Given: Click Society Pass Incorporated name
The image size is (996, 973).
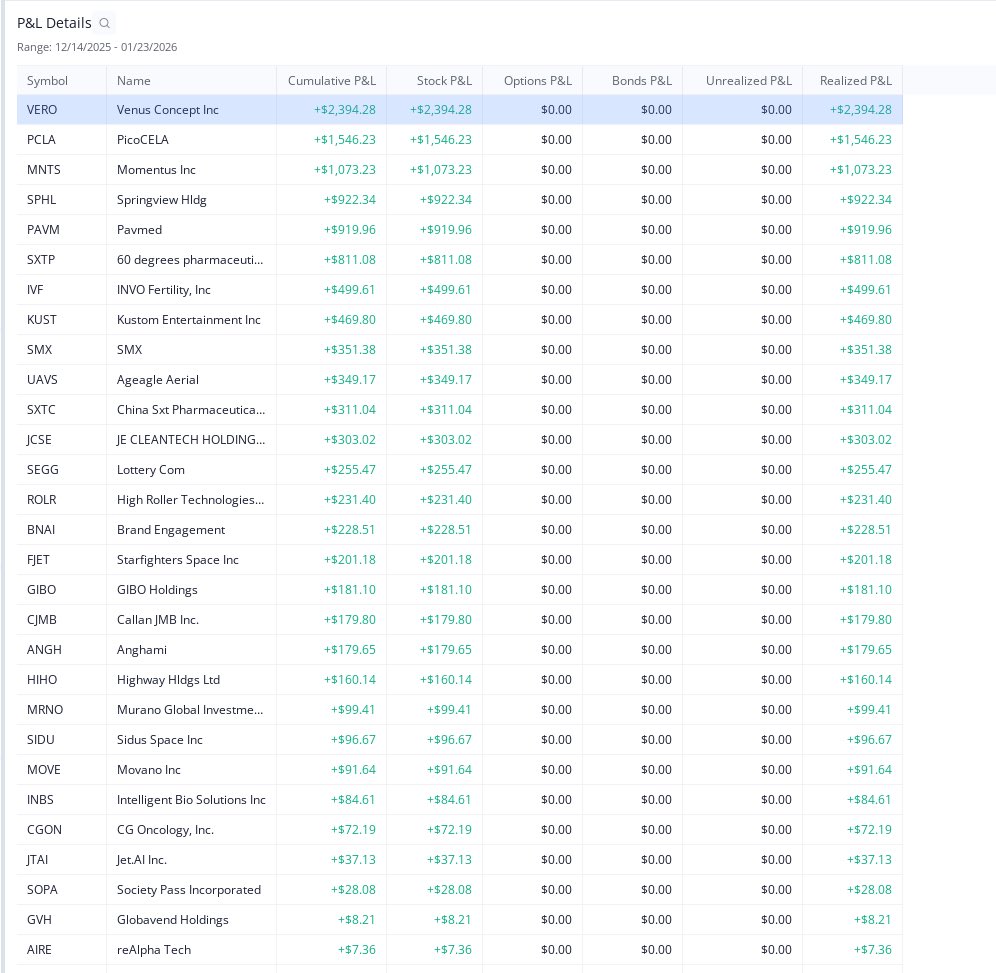Looking at the screenshot, I should (x=189, y=890).
